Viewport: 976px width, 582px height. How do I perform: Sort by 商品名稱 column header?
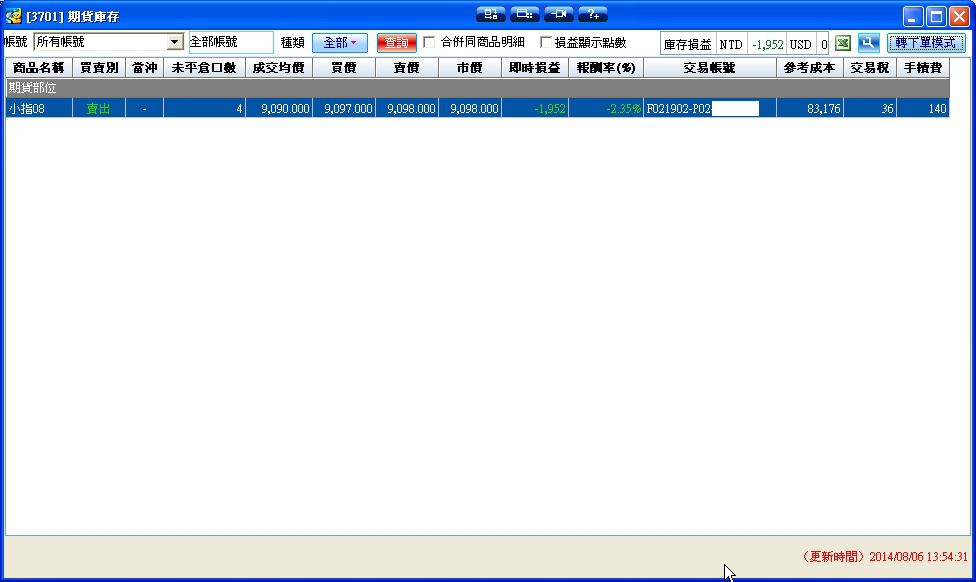(39, 68)
